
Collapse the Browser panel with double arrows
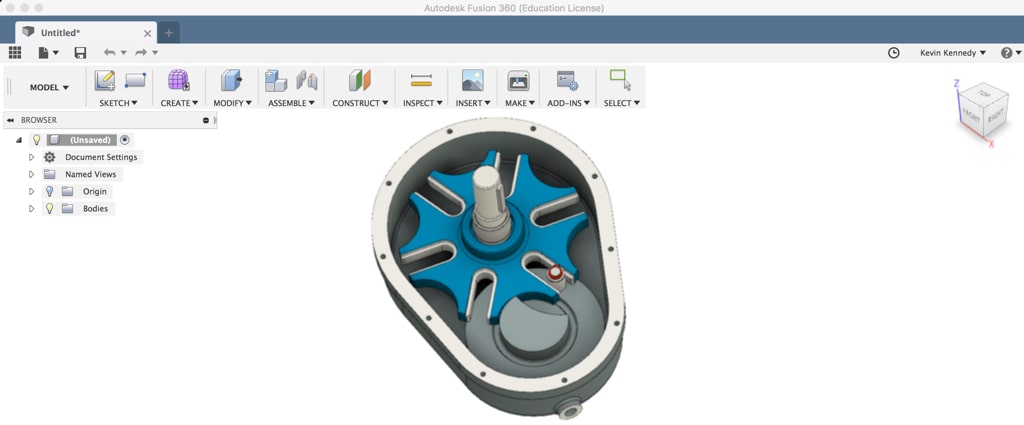click(10, 120)
